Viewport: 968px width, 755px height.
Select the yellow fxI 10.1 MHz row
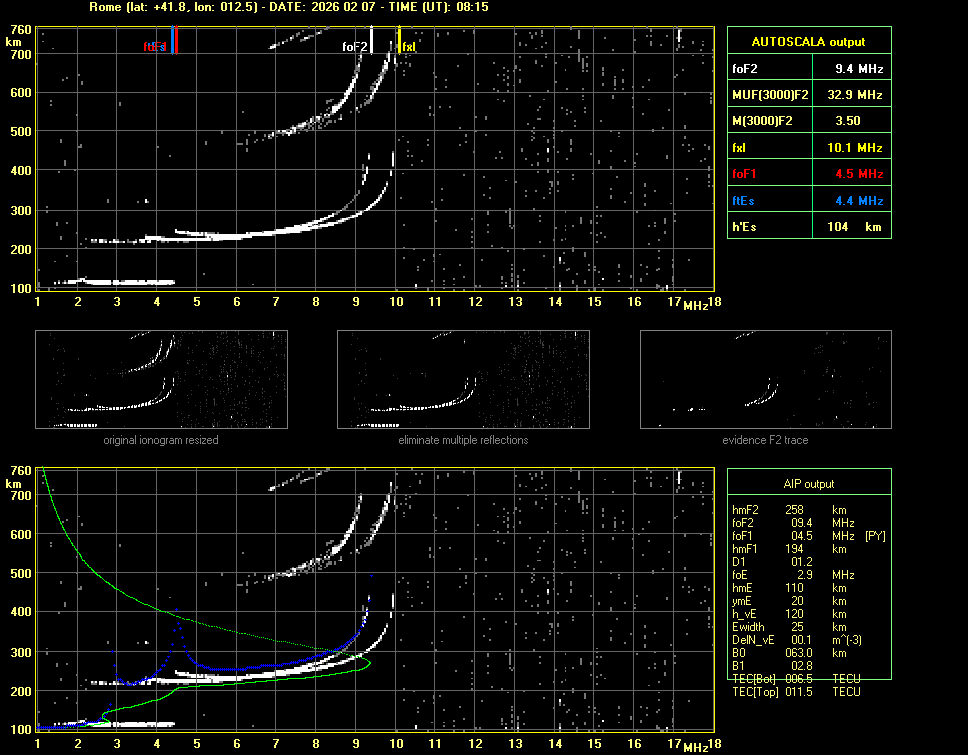pyautogui.click(x=808, y=148)
